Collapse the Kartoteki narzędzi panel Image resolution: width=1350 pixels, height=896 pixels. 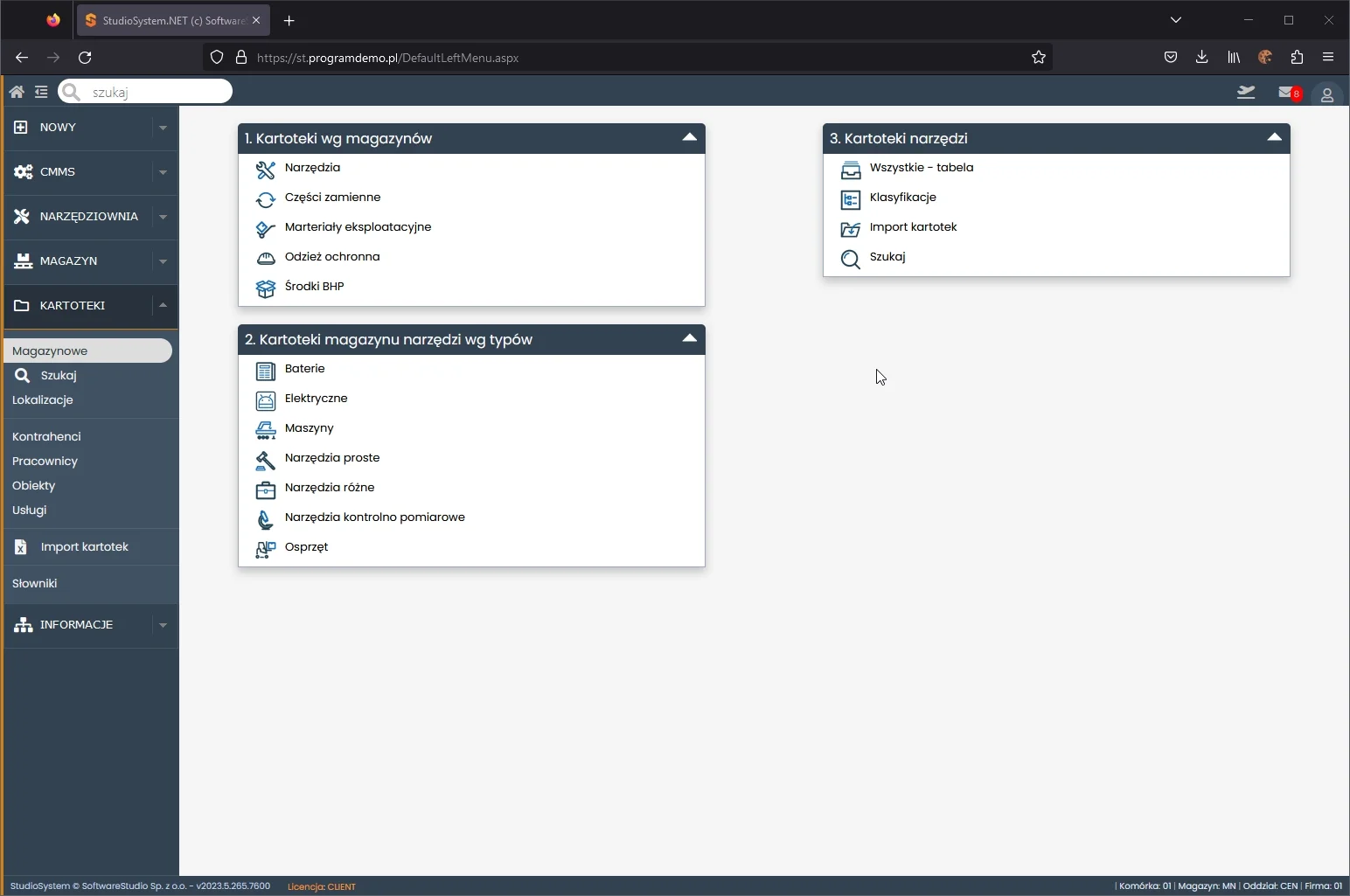[1274, 138]
